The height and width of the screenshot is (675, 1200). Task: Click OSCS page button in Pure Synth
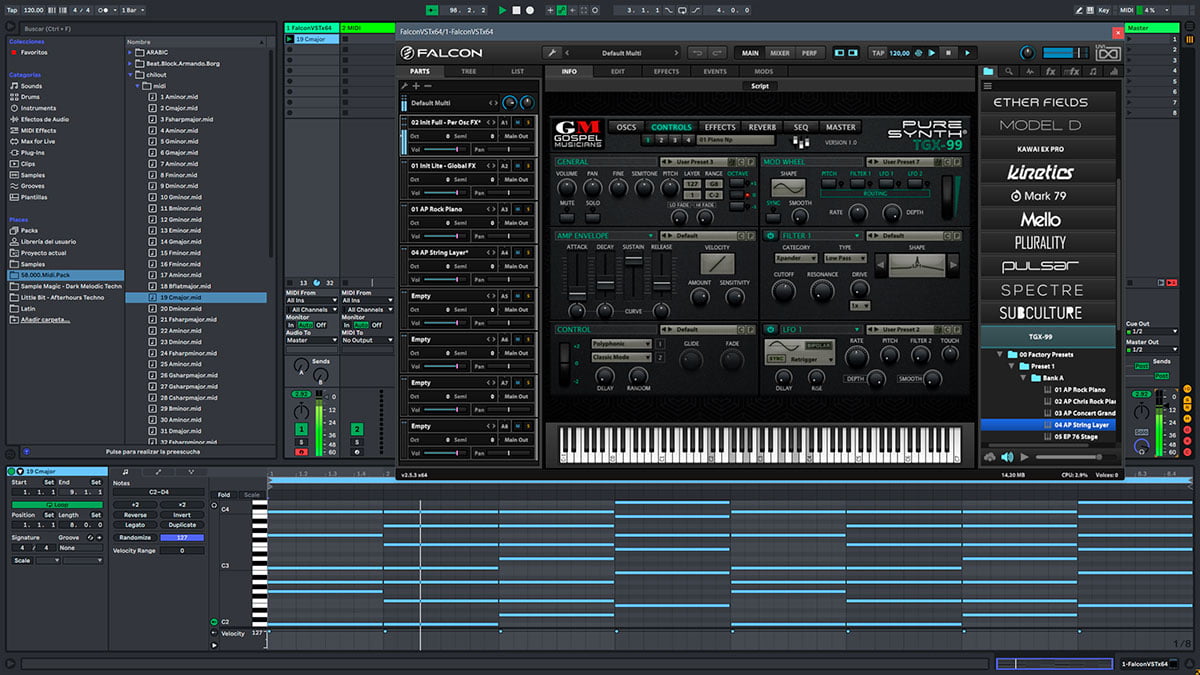626,127
